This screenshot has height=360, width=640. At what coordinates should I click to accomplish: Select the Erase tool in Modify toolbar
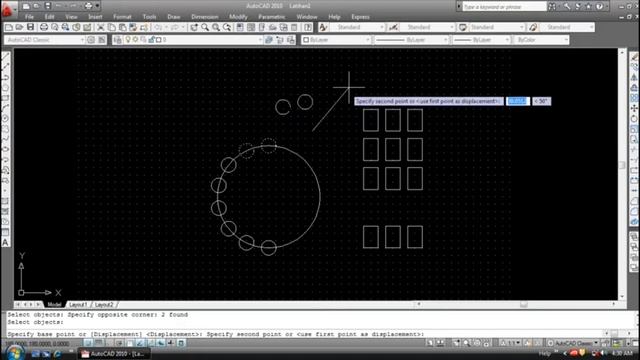click(x=634, y=57)
